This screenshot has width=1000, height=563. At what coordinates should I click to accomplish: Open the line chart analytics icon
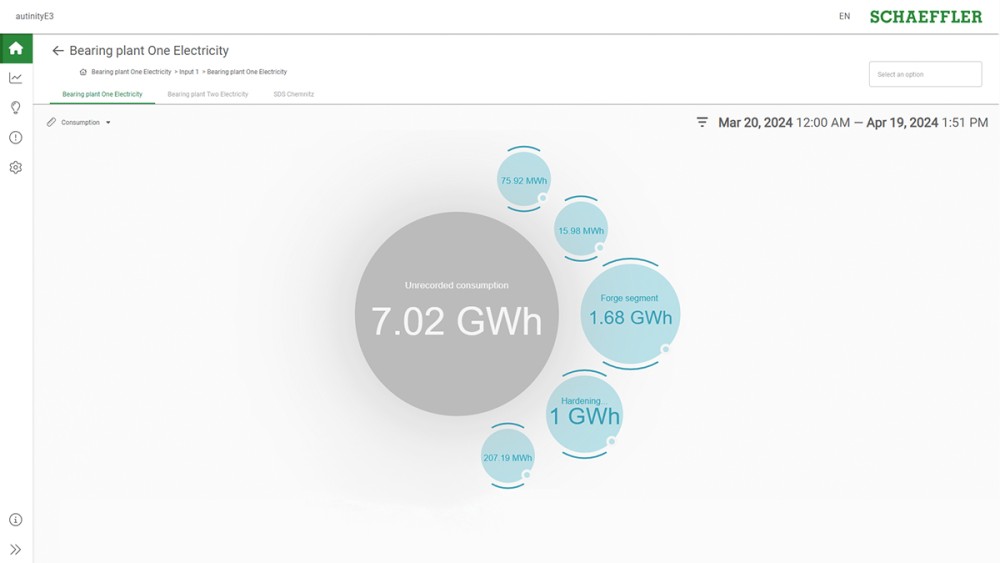[16, 78]
